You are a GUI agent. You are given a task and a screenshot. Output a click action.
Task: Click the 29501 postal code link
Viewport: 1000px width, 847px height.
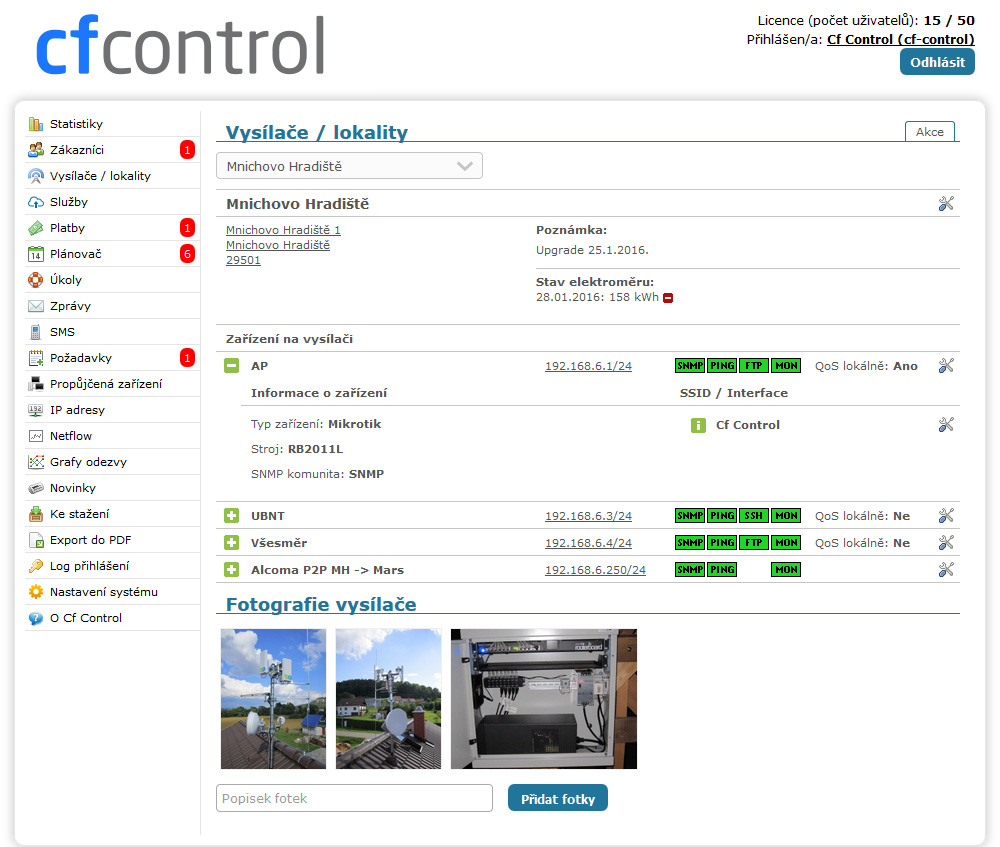tap(243, 260)
